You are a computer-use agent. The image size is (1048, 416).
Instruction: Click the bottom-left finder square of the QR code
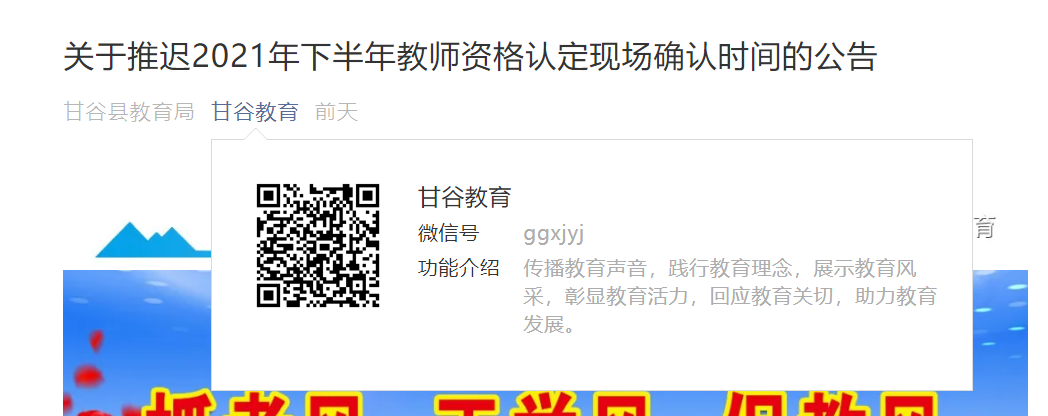269,294
